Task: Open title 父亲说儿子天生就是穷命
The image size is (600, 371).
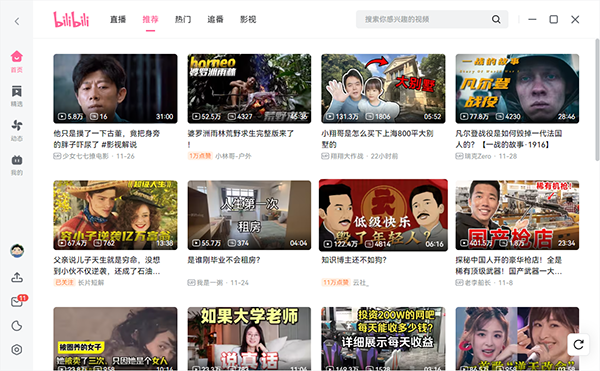Action: (107, 265)
